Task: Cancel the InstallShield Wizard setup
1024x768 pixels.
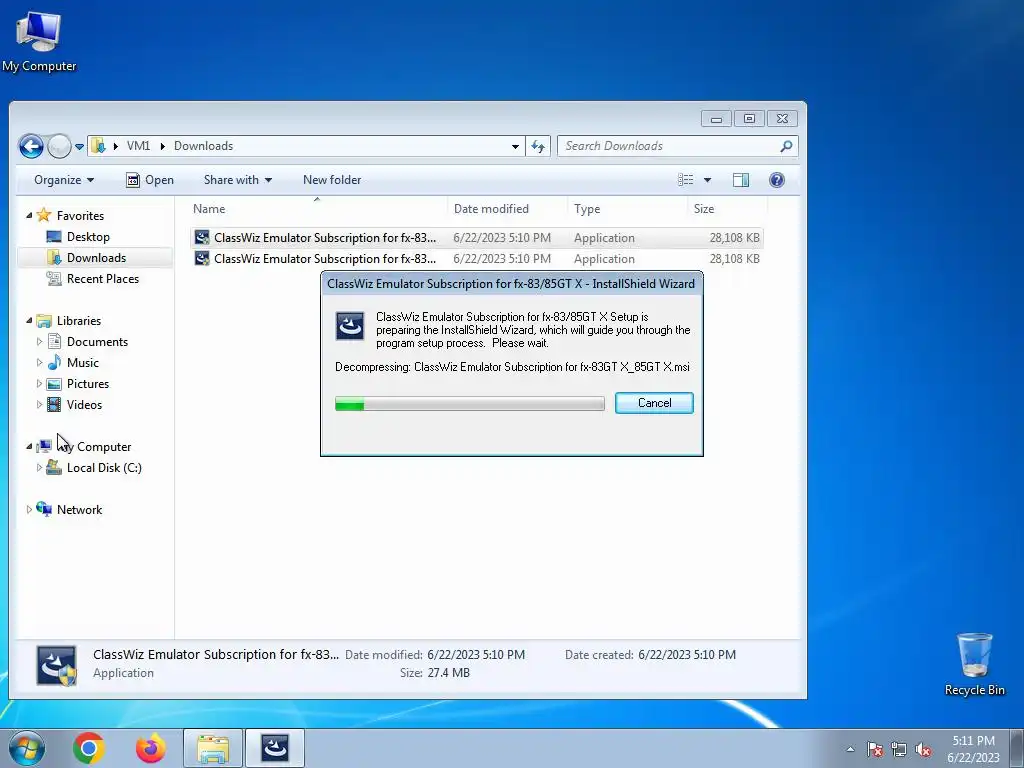Action: 654,403
